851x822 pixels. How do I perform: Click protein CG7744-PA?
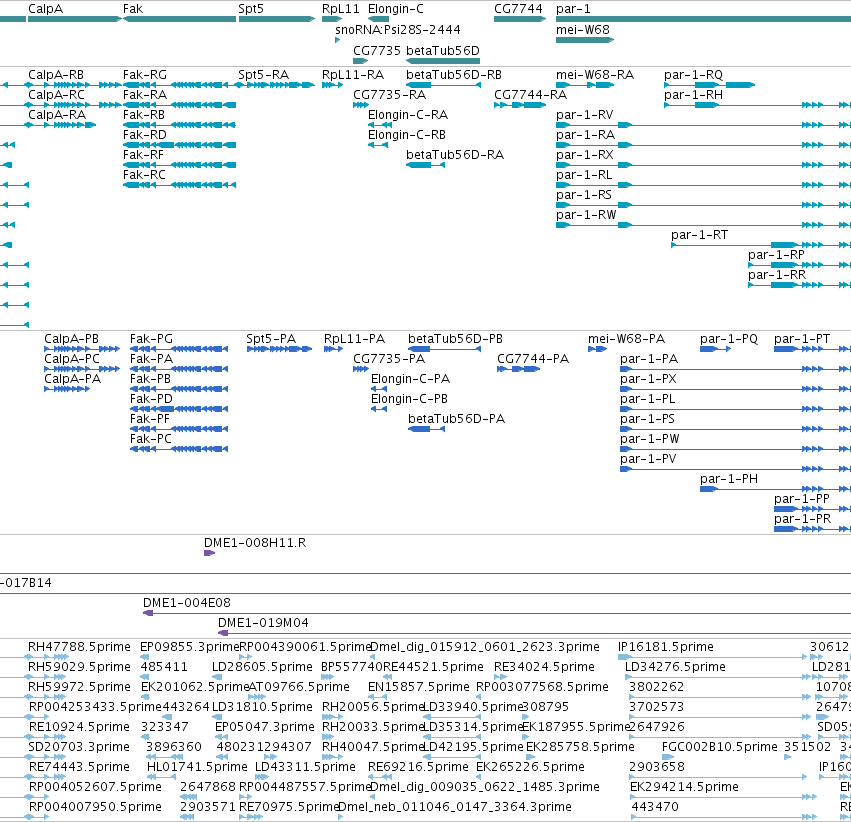tap(518, 369)
